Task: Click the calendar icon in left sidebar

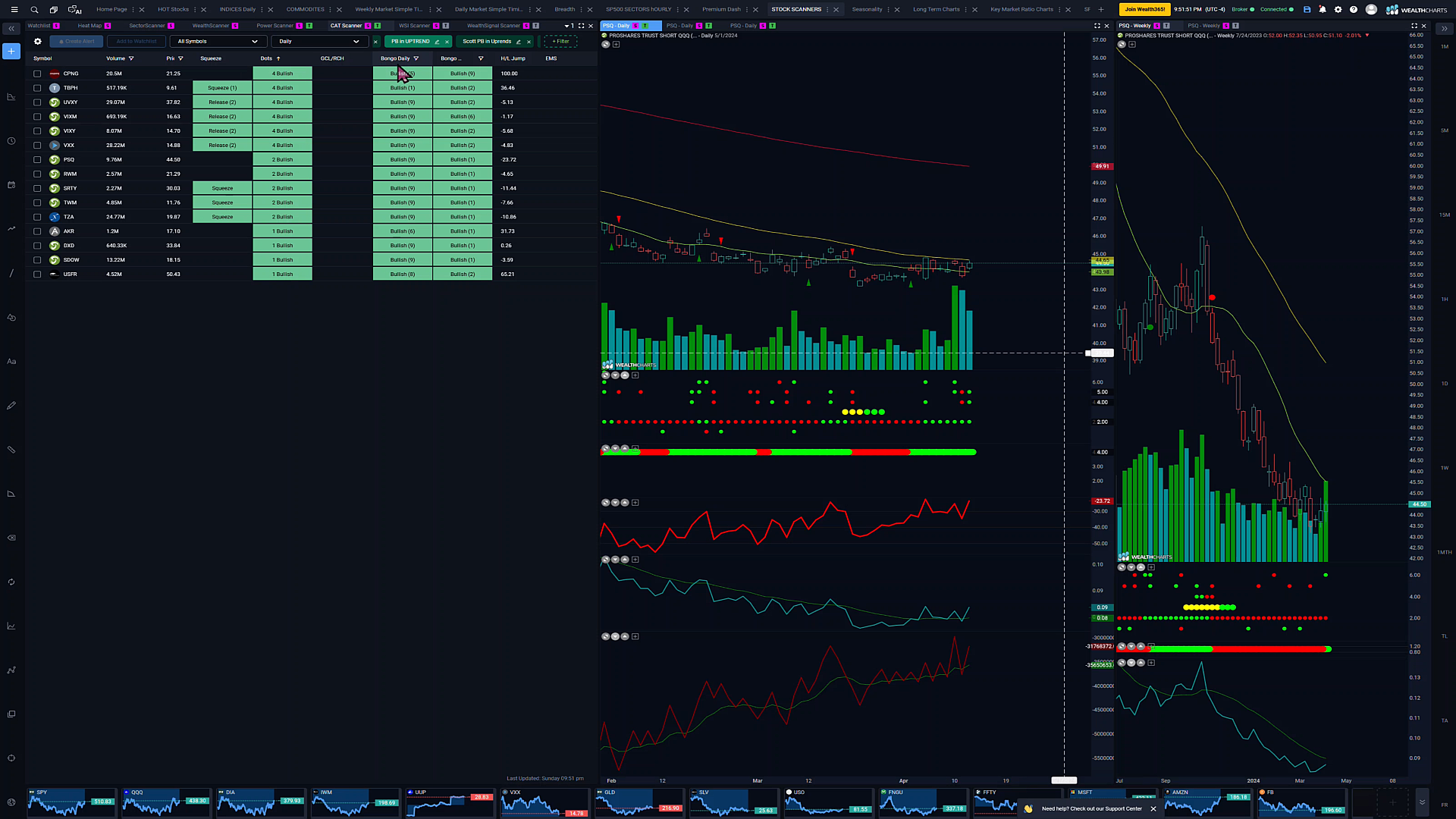Action: pos(11,185)
